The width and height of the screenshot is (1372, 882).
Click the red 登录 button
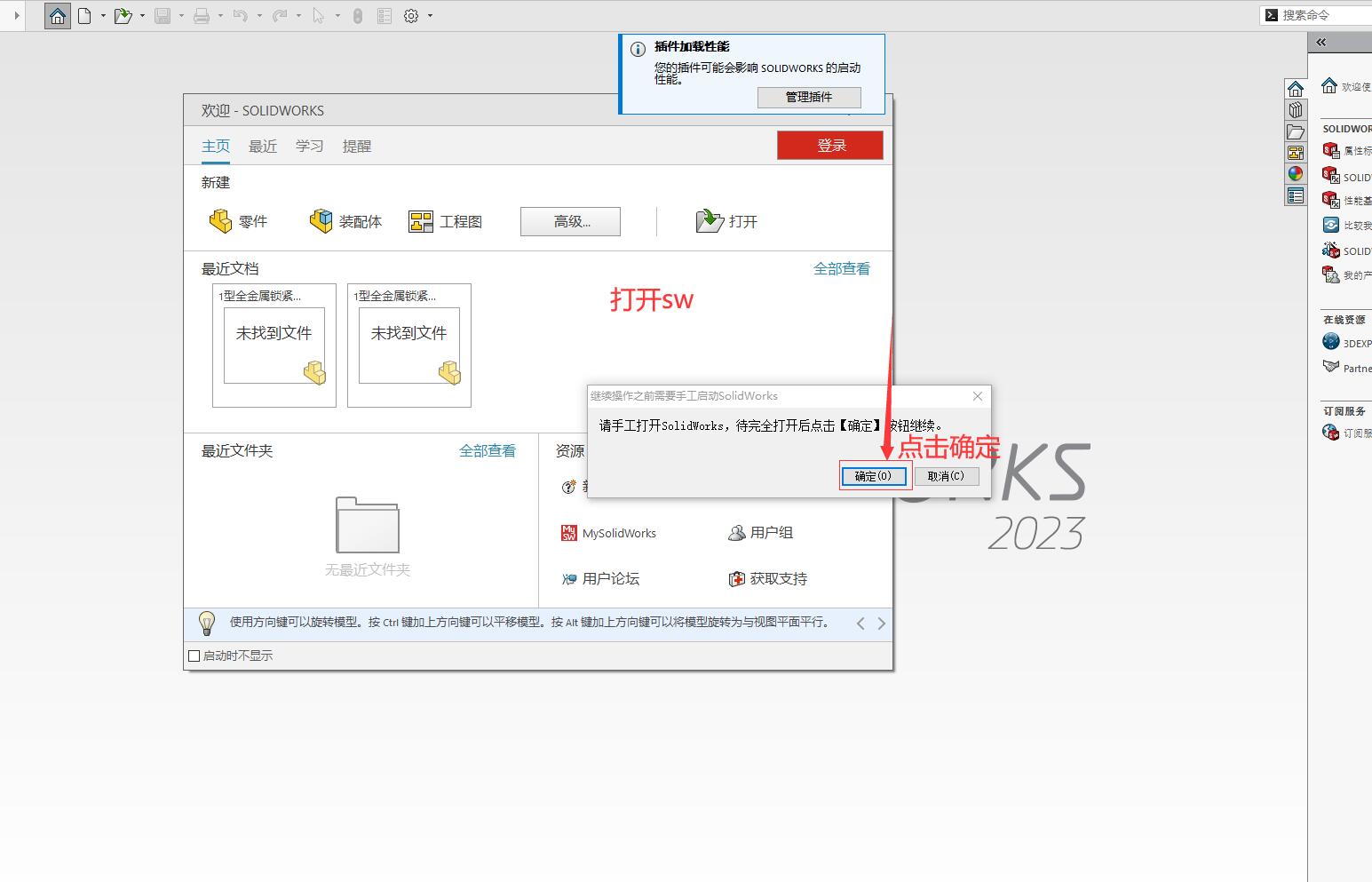point(829,146)
